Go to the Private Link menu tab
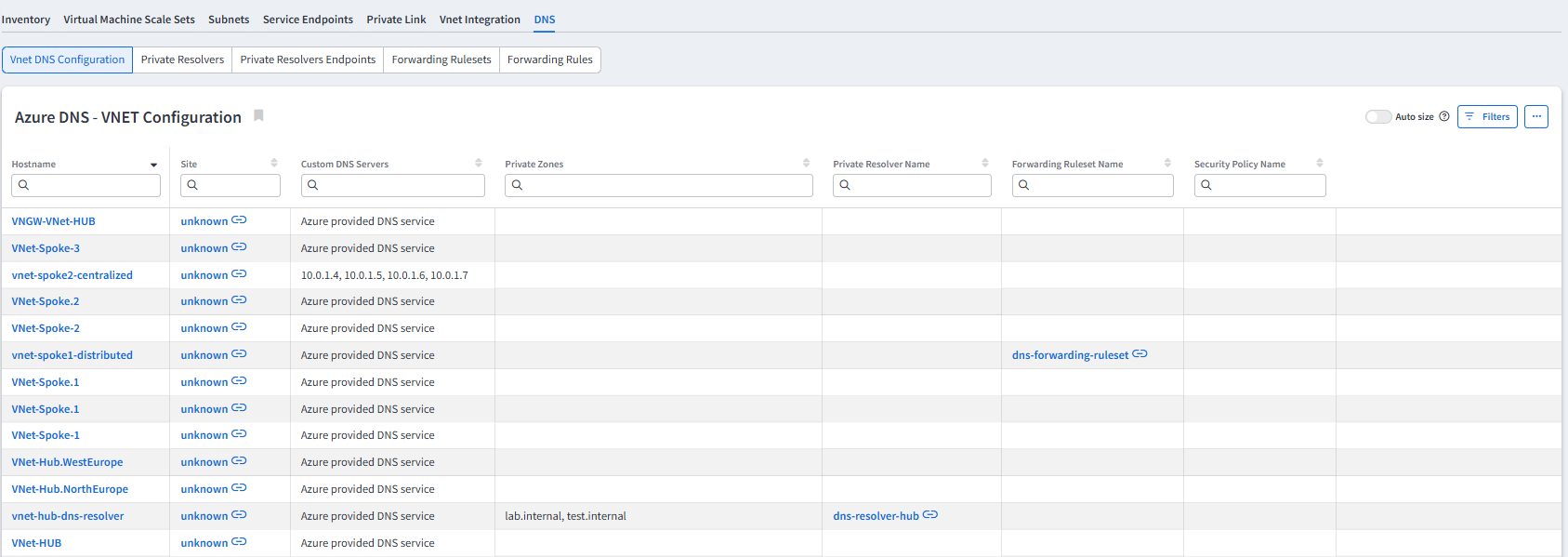The height and width of the screenshot is (557, 1568). 396,20
